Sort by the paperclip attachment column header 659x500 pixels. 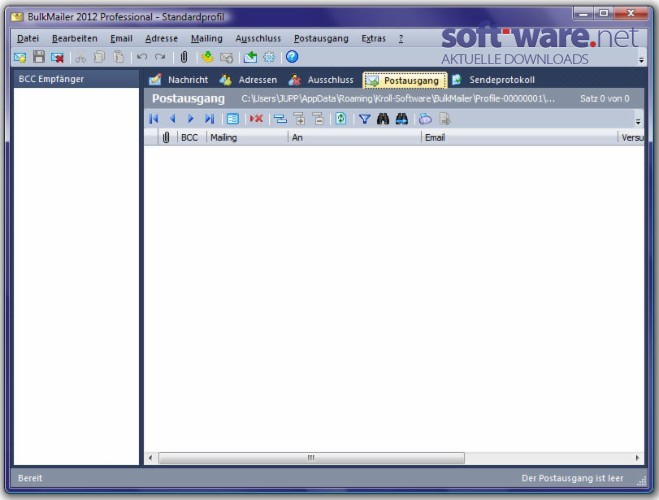point(166,137)
